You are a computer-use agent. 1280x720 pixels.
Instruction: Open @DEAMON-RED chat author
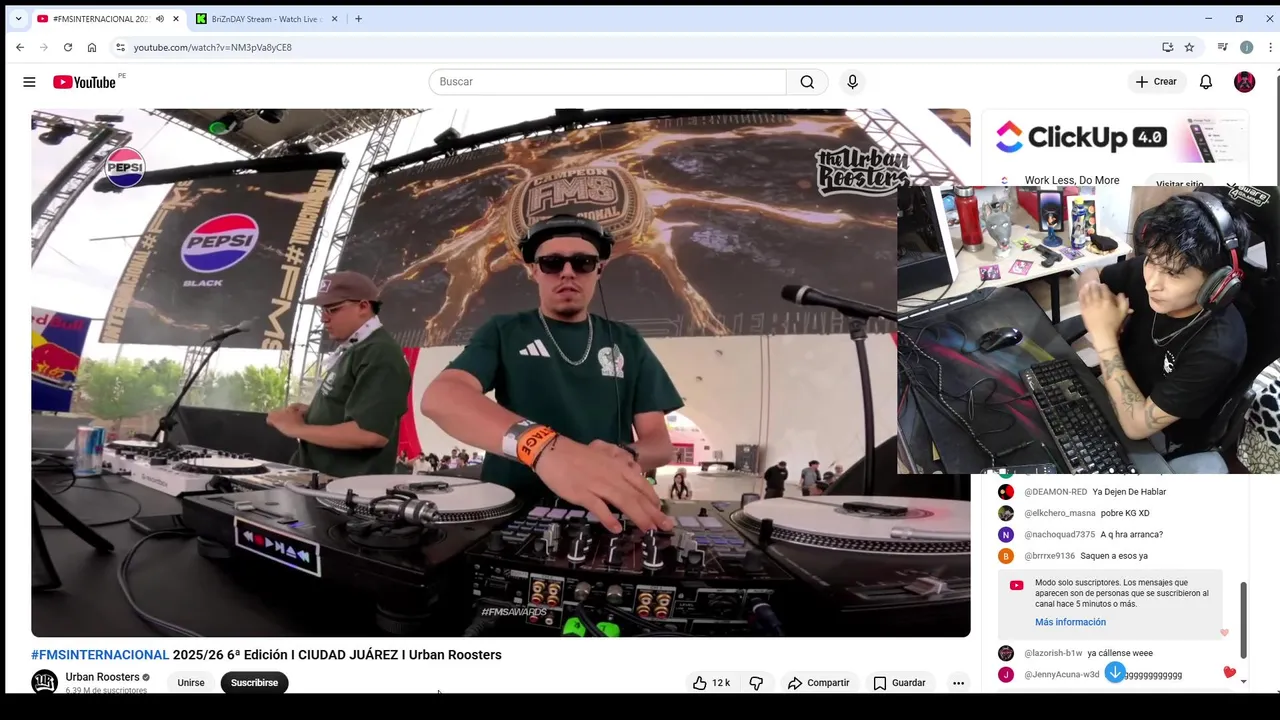[1055, 492]
